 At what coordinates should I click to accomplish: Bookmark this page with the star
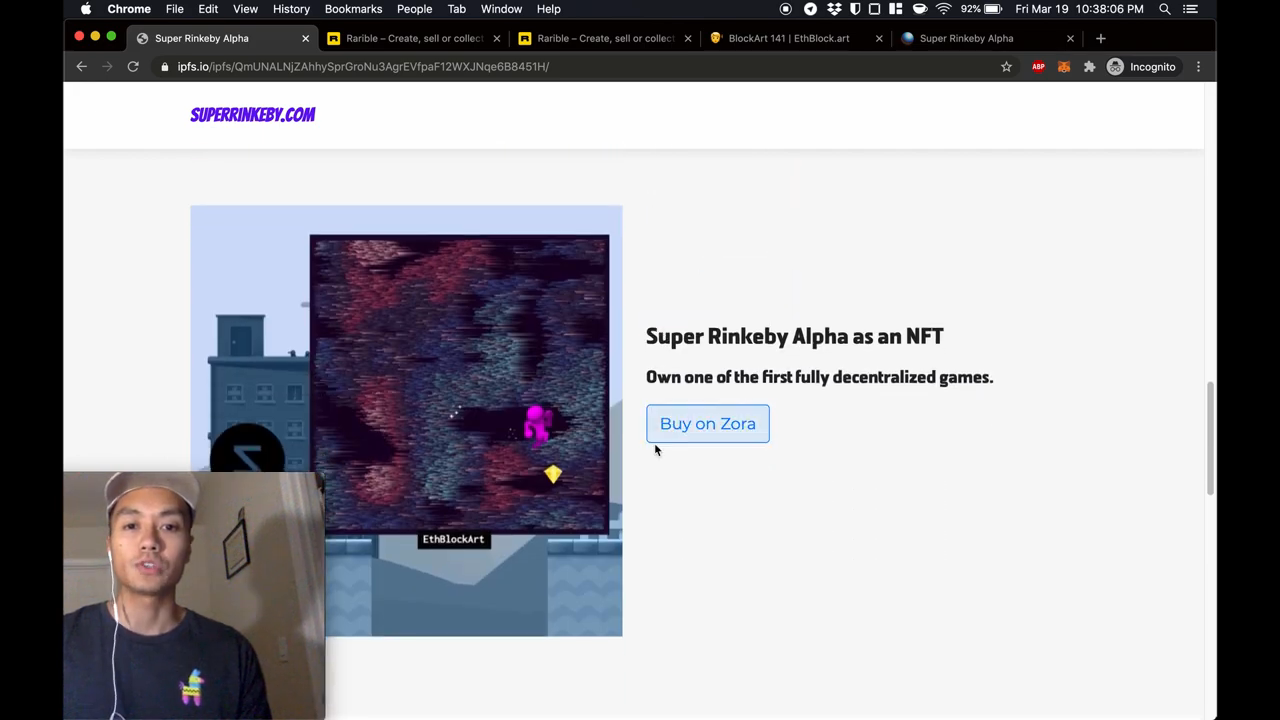click(1006, 66)
